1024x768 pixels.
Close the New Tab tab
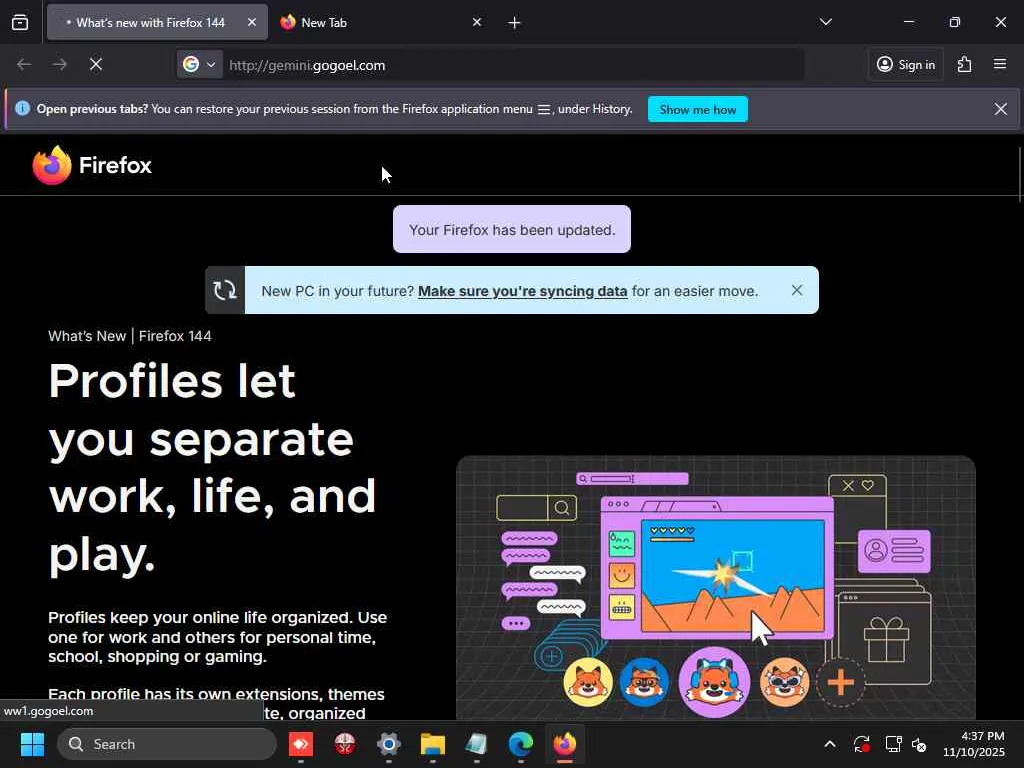pos(477,22)
